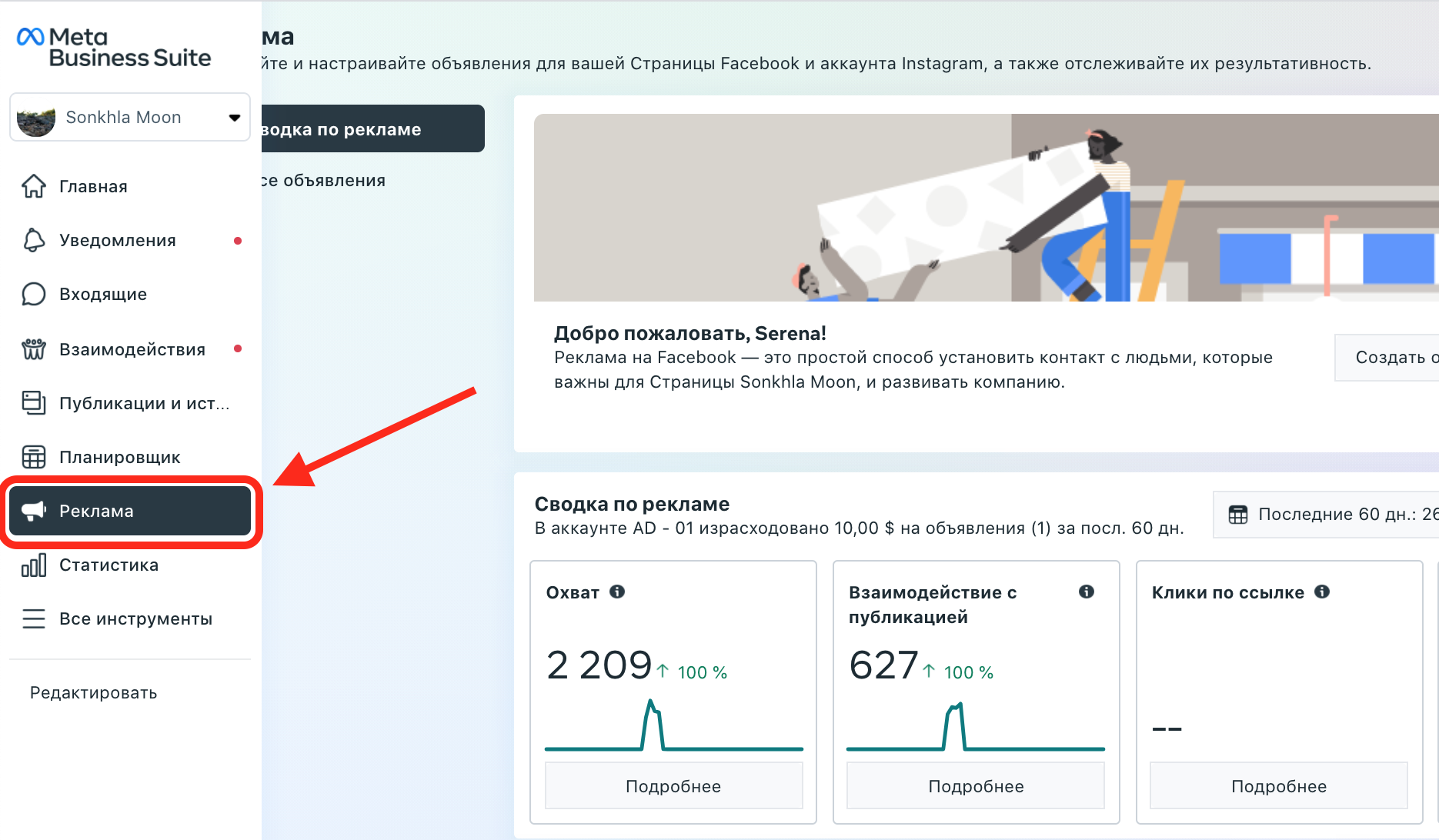The width and height of the screenshot is (1439, 840).
Task: Click the Взаимодействия crown icon
Action: pos(34,349)
